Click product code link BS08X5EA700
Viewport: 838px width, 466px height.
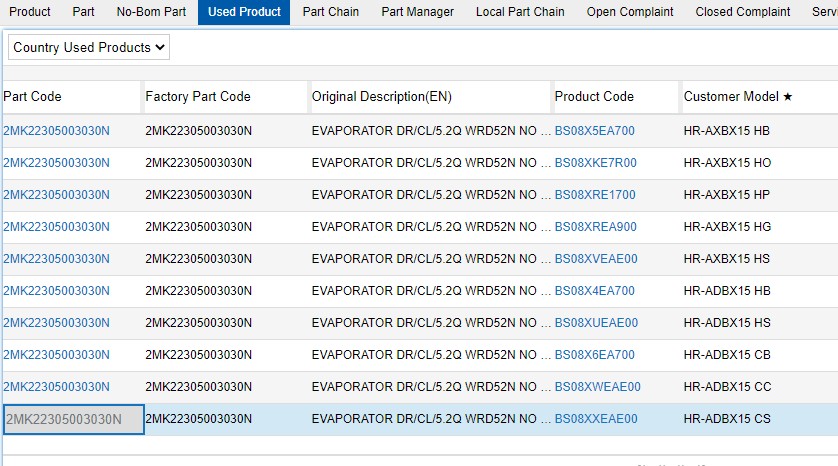point(594,131)
